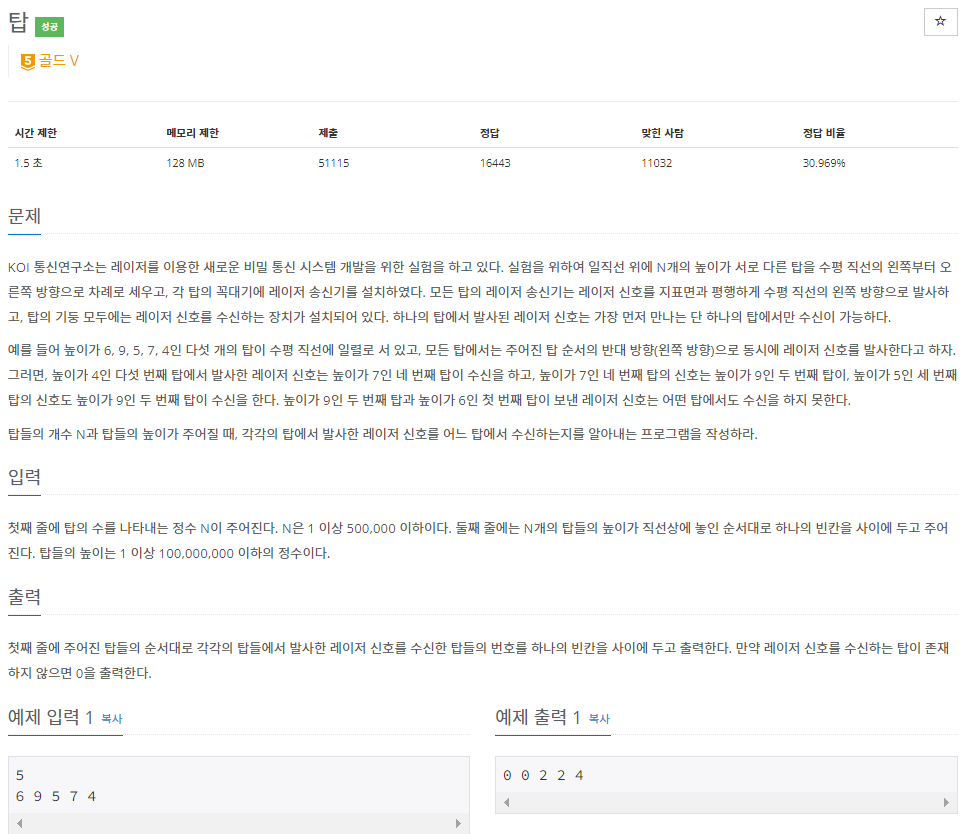The height and width of the screenshot is (834, 974).
Task: Click the 정답 비율 column header
Action: coord(824,133)
